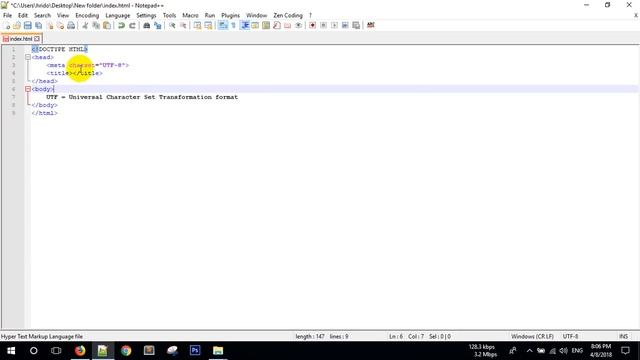Close the index.html tab with its X
Screen dimensions: 640x360
[37, 39]
